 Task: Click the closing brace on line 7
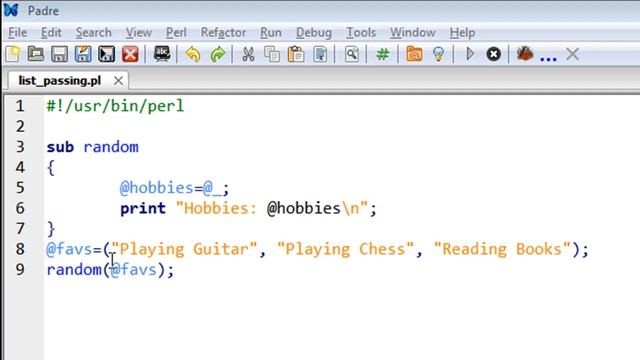click(51, 229)
